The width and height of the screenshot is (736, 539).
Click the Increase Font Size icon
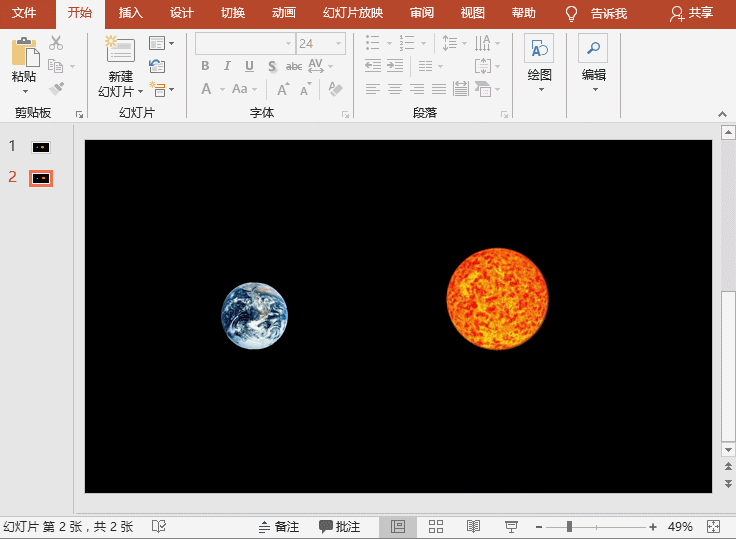point(284,89)
